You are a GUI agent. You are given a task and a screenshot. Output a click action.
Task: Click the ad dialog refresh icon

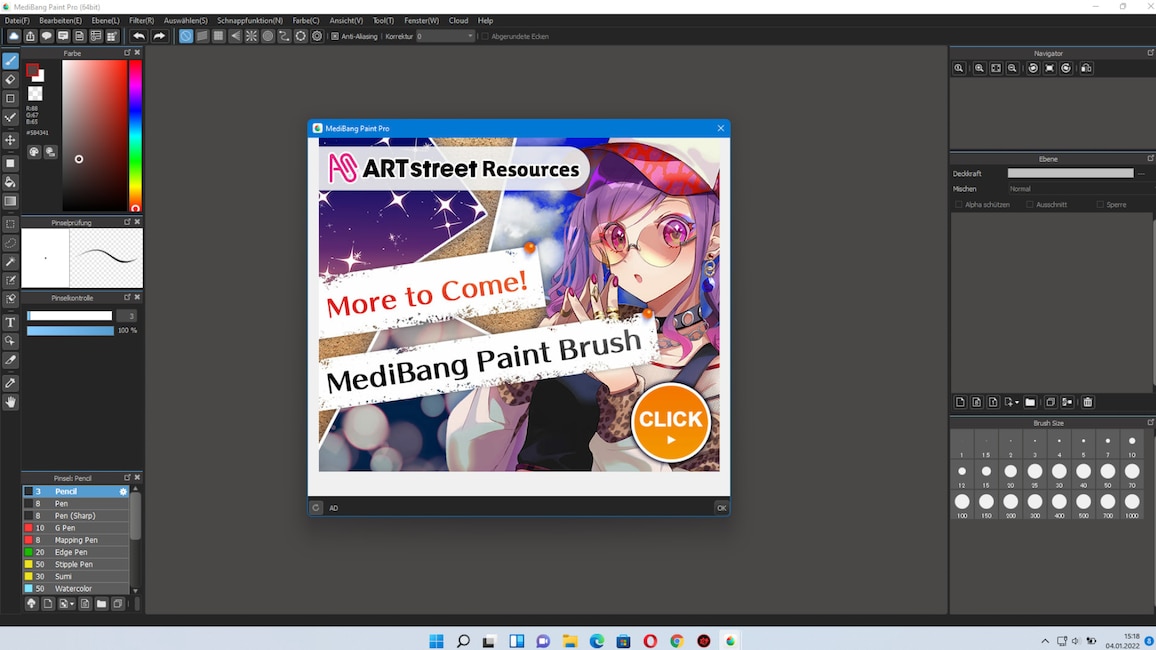click(316, 508)
